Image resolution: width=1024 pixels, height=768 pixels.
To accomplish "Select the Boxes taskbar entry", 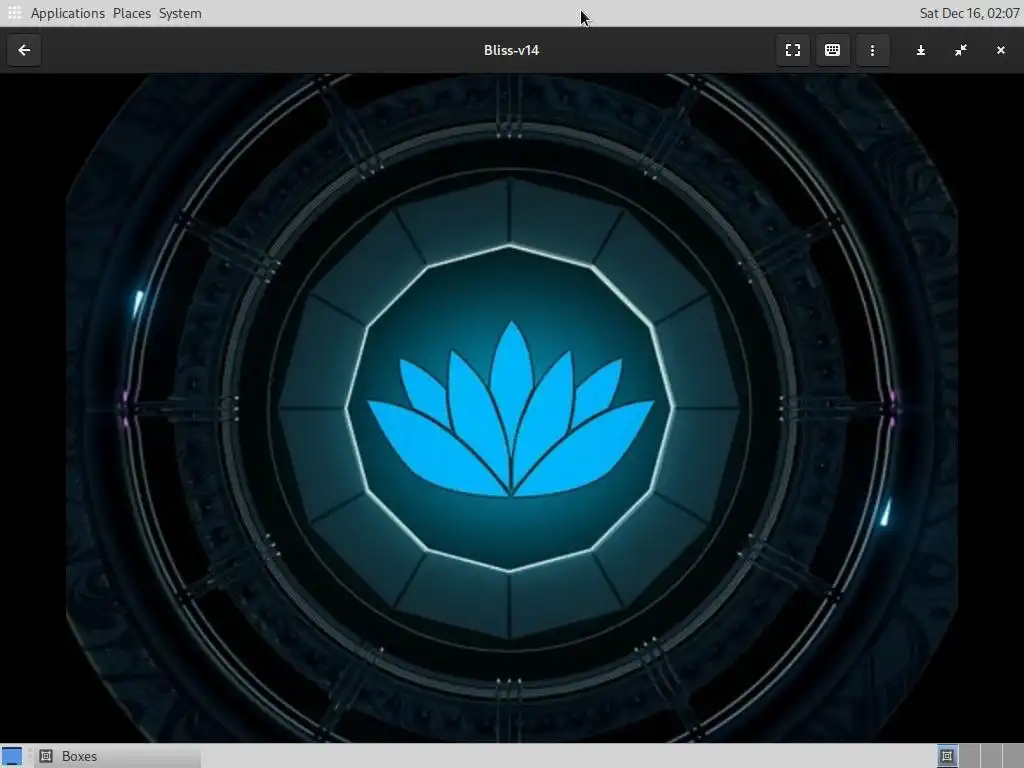I will pos(118,756).
